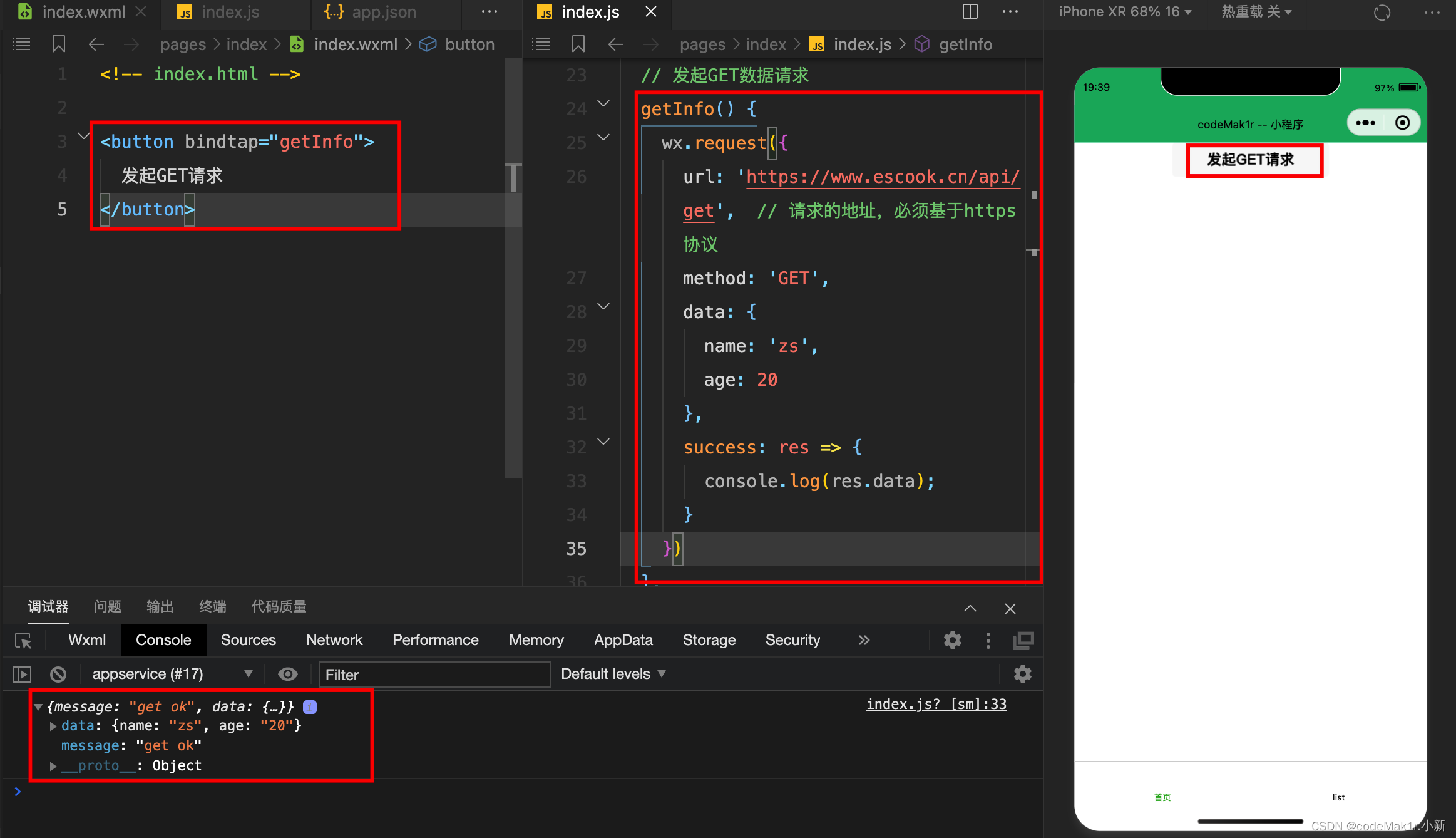Screen dimensions: 1456x838
Task: Click the Filter input field in console
Action: pos(436,674)
